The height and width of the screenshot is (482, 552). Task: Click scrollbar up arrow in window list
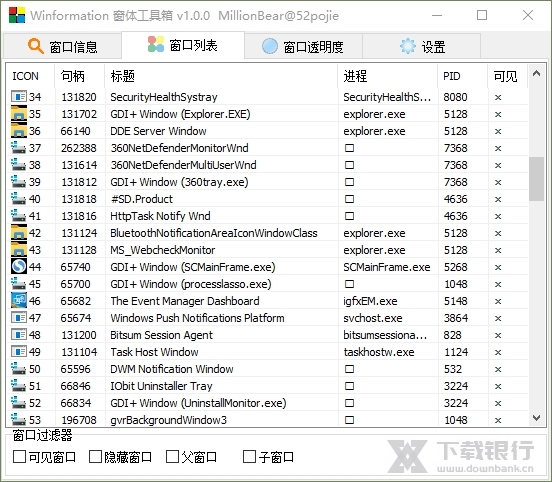point(536,73)
